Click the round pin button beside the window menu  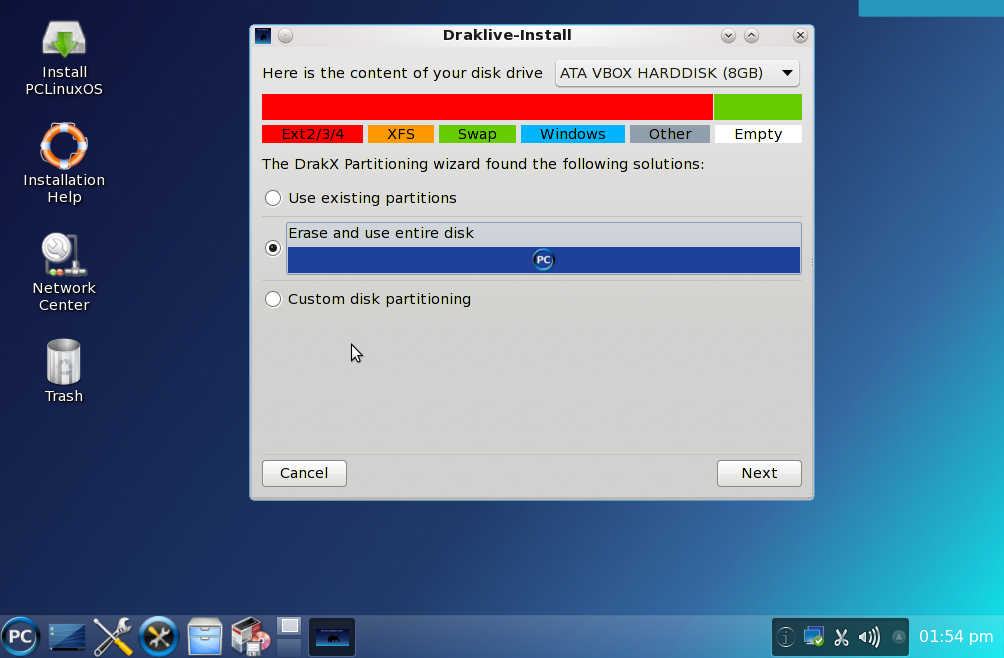click(286, 36)
